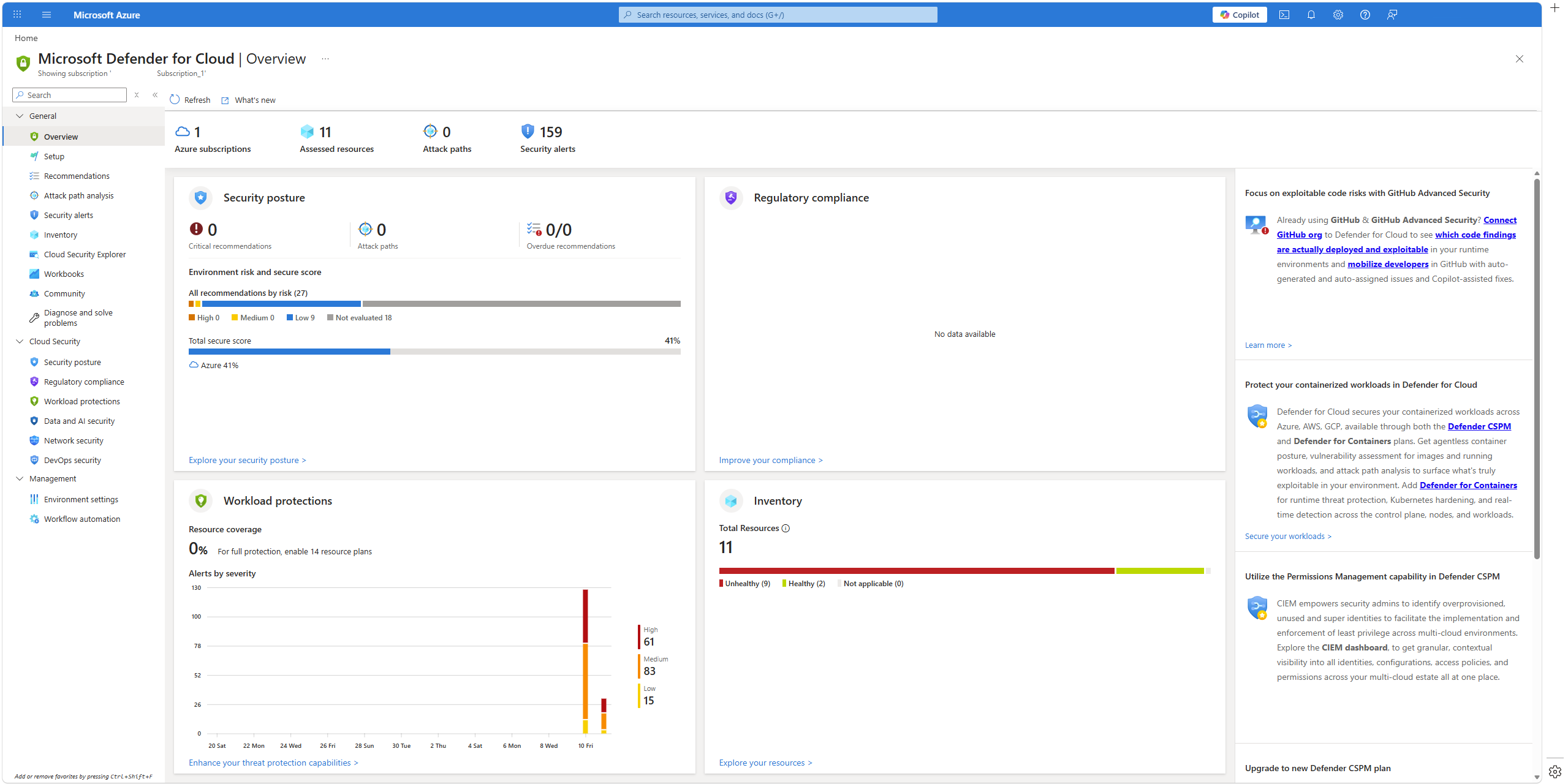
Task: Click the Workload protections icon in sidebar
Action: coord(34,401)
